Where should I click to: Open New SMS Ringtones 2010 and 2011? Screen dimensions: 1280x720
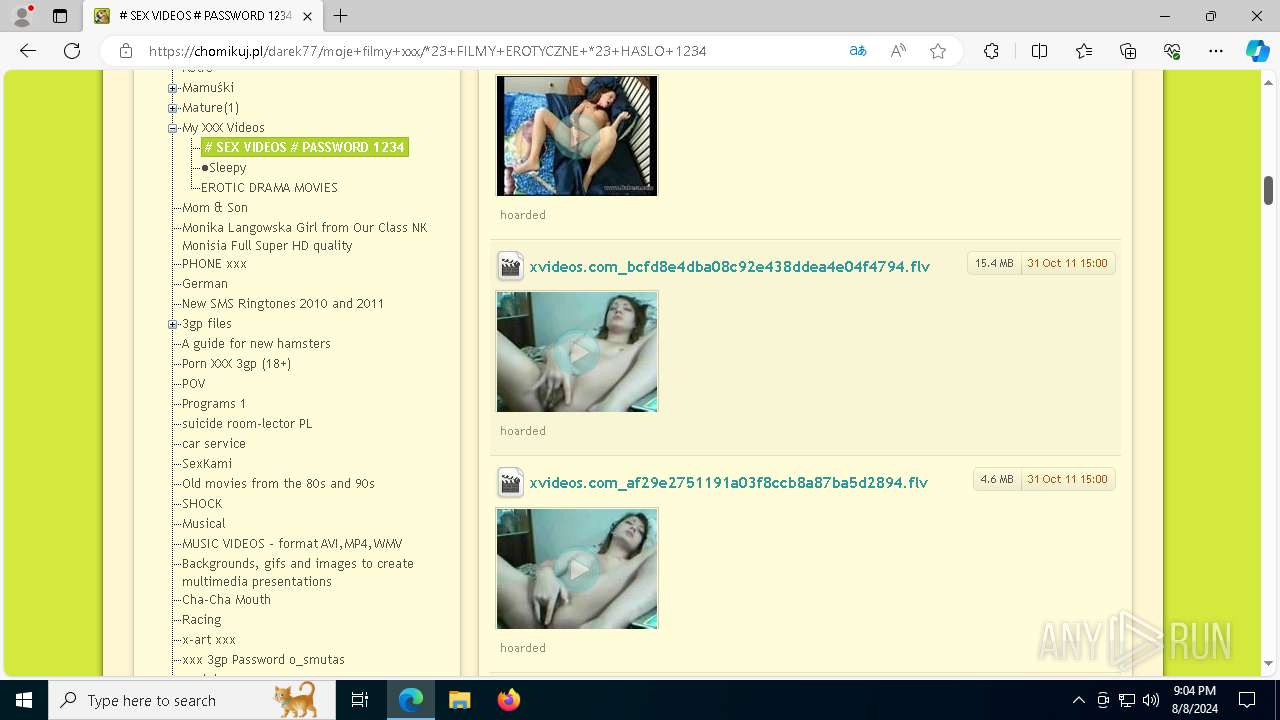coord(283,303)
